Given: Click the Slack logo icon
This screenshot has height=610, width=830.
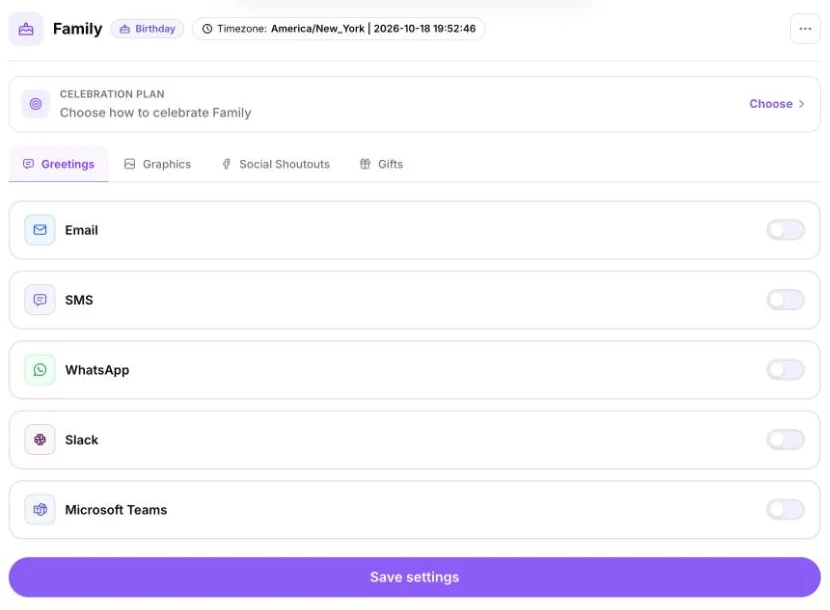Looking at the screenshot, I should pos(40,439).
